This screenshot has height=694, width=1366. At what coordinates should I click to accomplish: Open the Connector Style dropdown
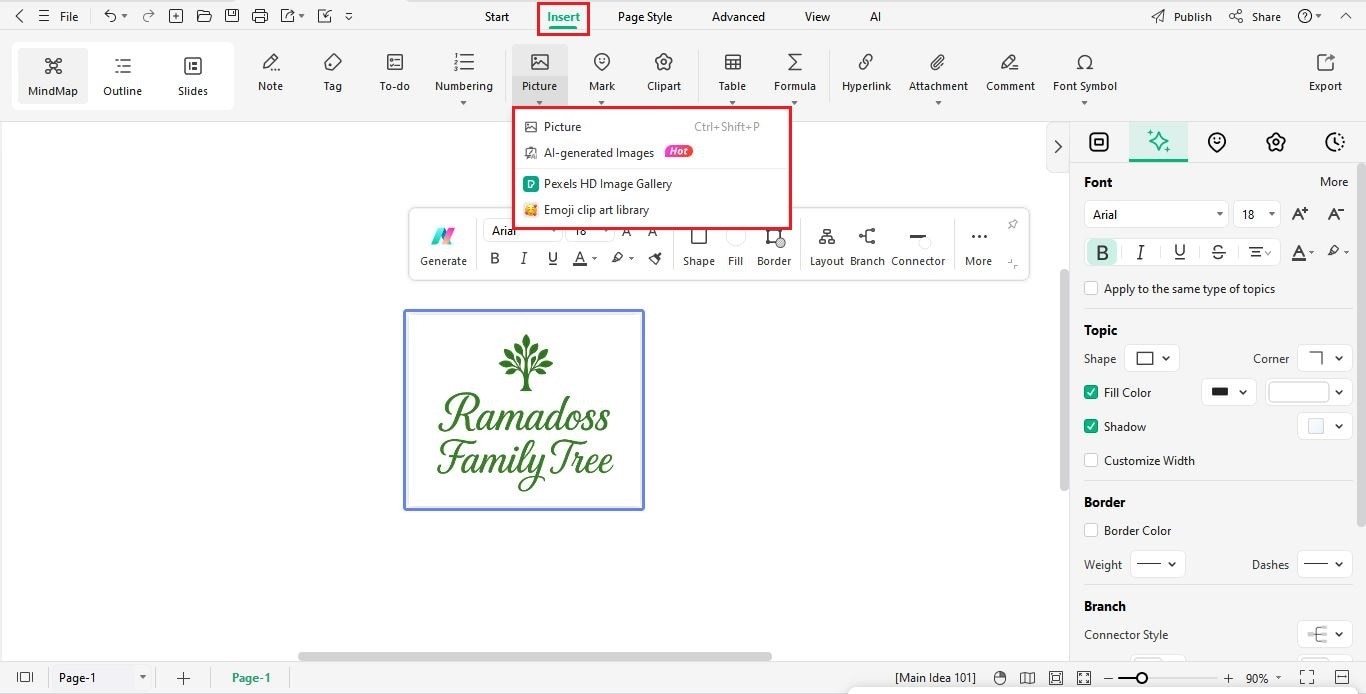[1325, 634]
